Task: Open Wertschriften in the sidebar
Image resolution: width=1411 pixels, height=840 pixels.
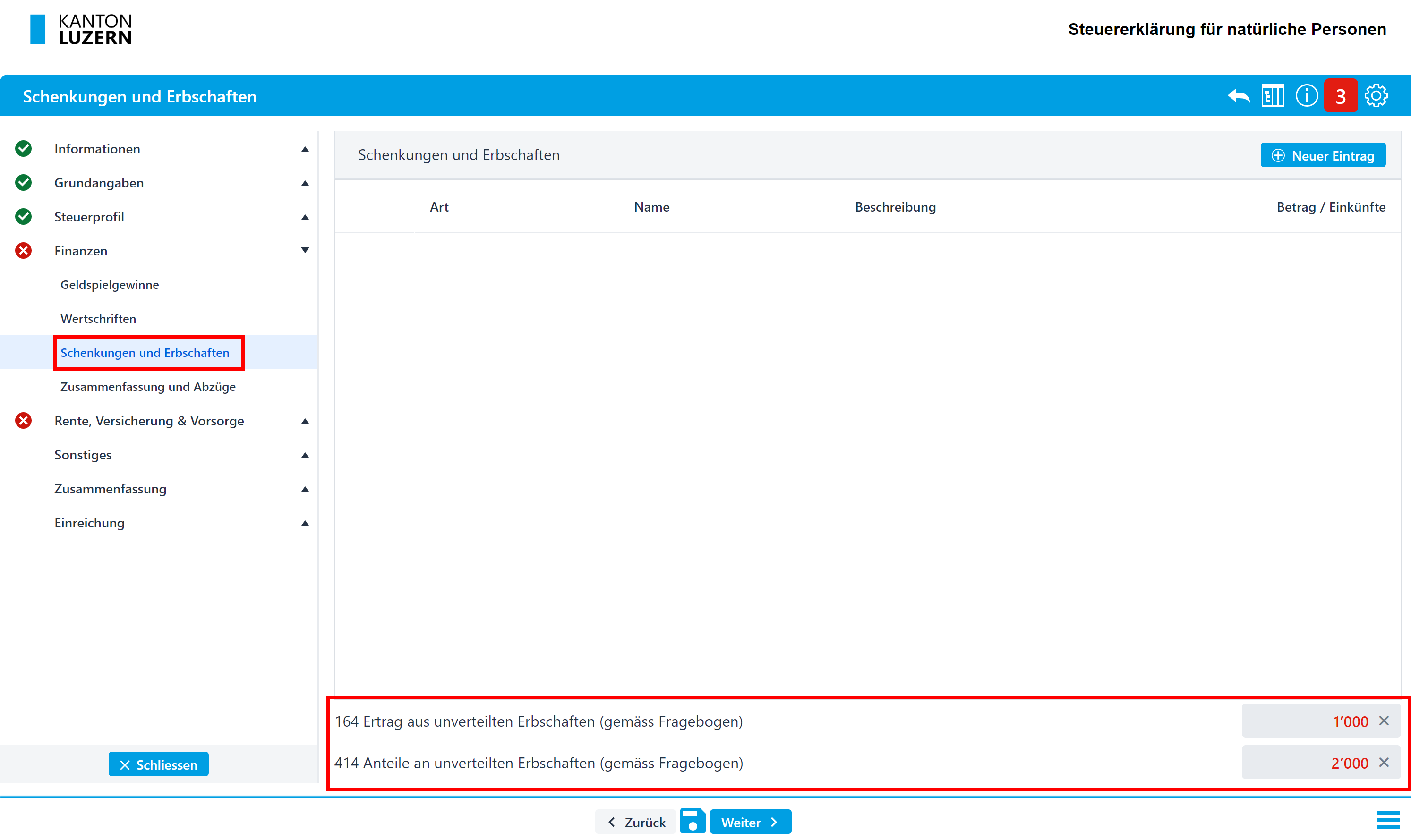Action: (x=98, y=319)
